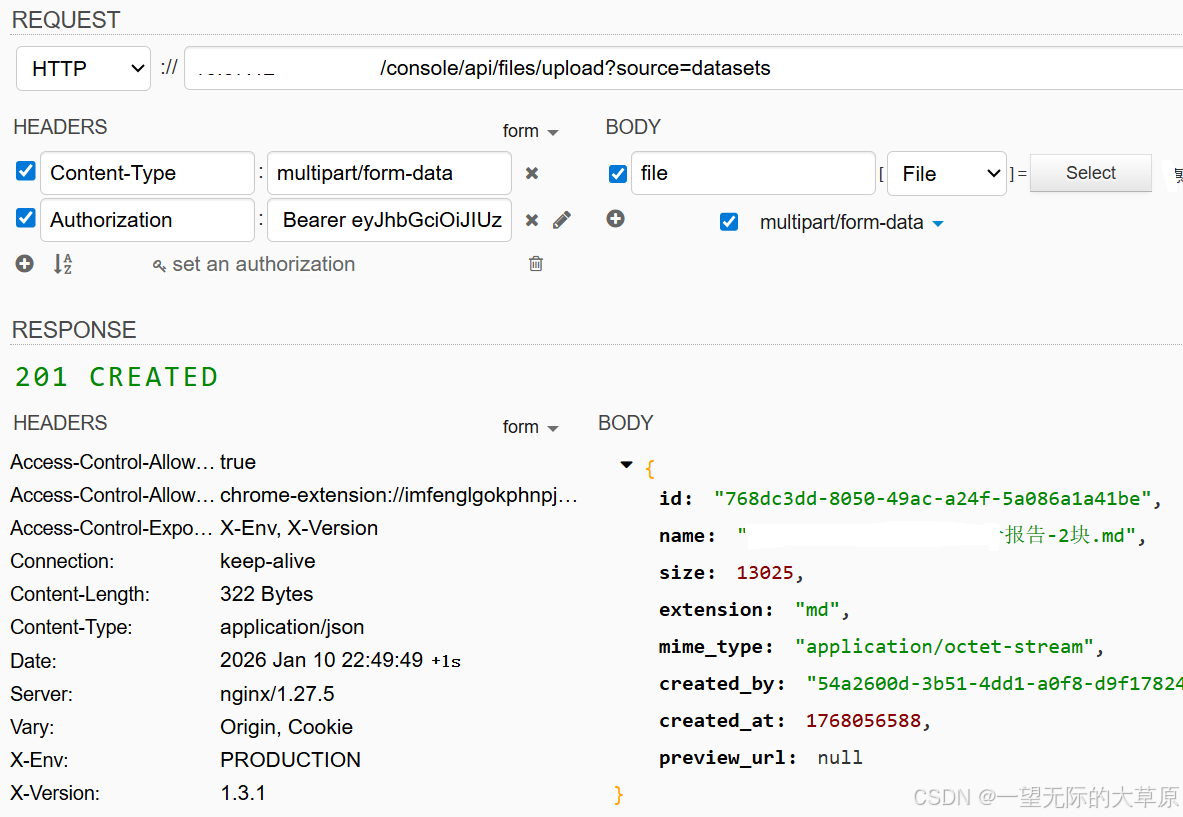Click the created_by value starting 54a2600d

pos(994,683)
